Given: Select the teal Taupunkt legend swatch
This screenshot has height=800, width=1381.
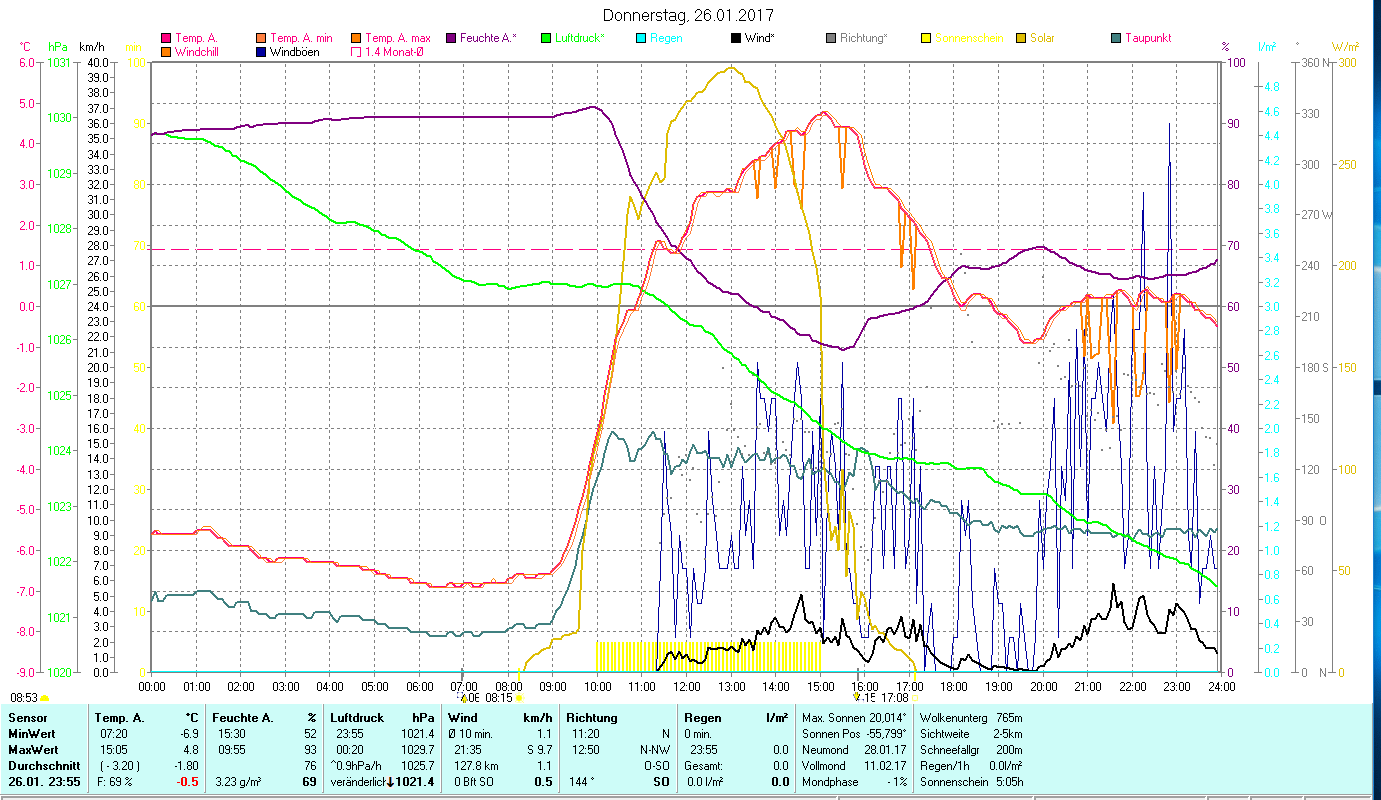Looking at the screenshot, I should [x=1115, y=38].
